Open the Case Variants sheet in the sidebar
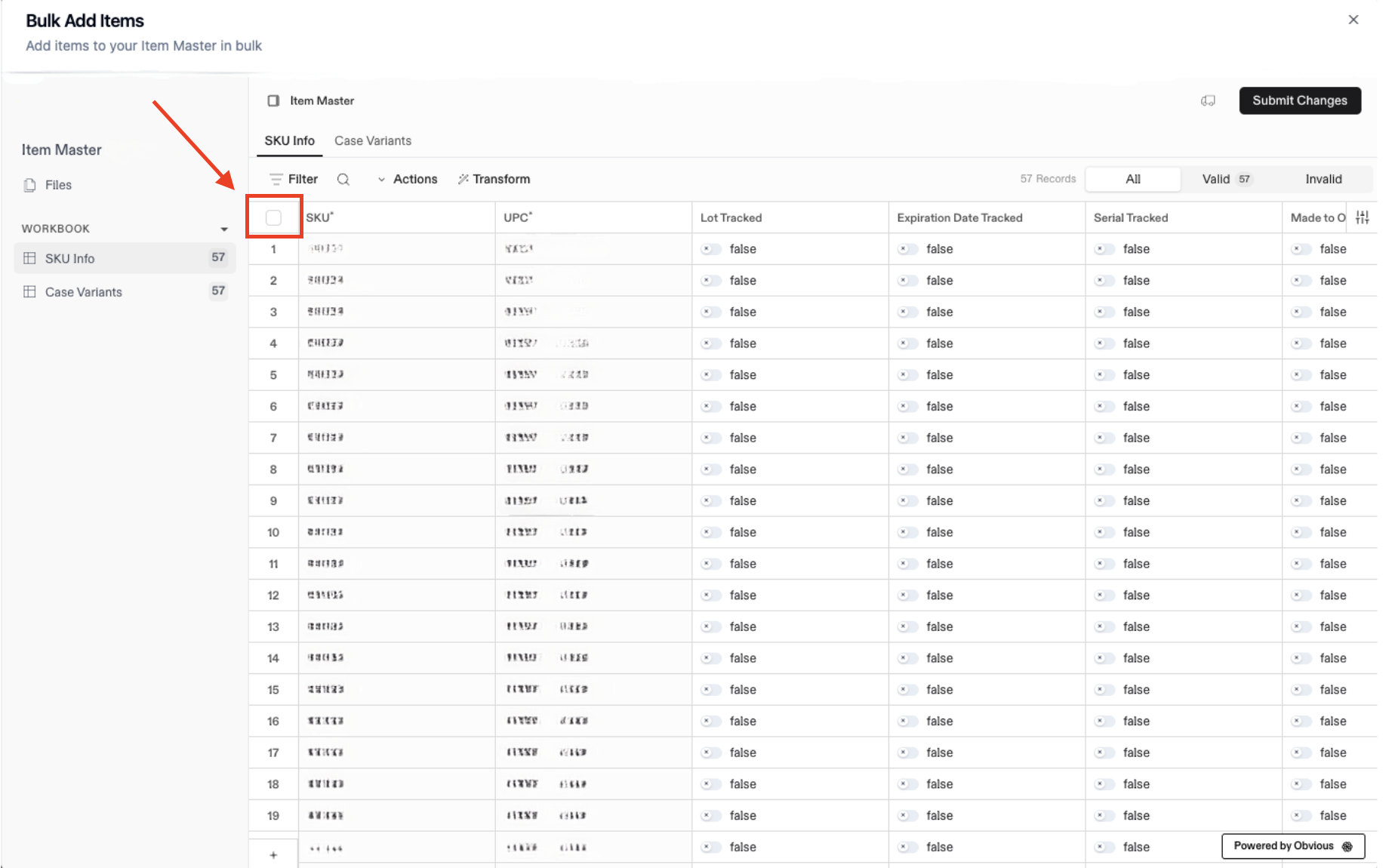The image size is (1395, 868). tap(125, 291)
